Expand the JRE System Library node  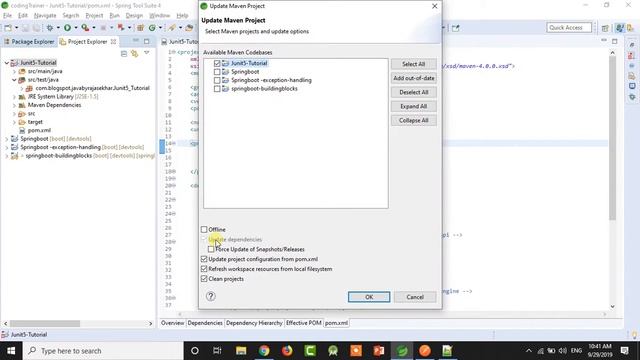click(x=14, y=97)
